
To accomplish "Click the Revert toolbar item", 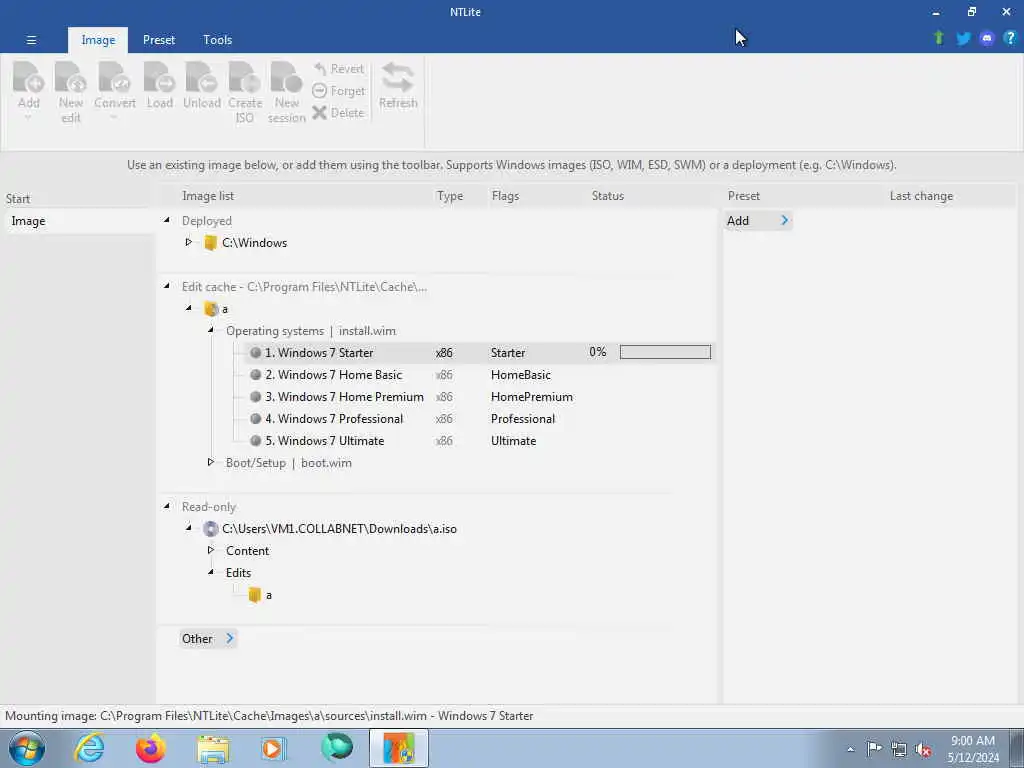I will click(x=338, y=69).
